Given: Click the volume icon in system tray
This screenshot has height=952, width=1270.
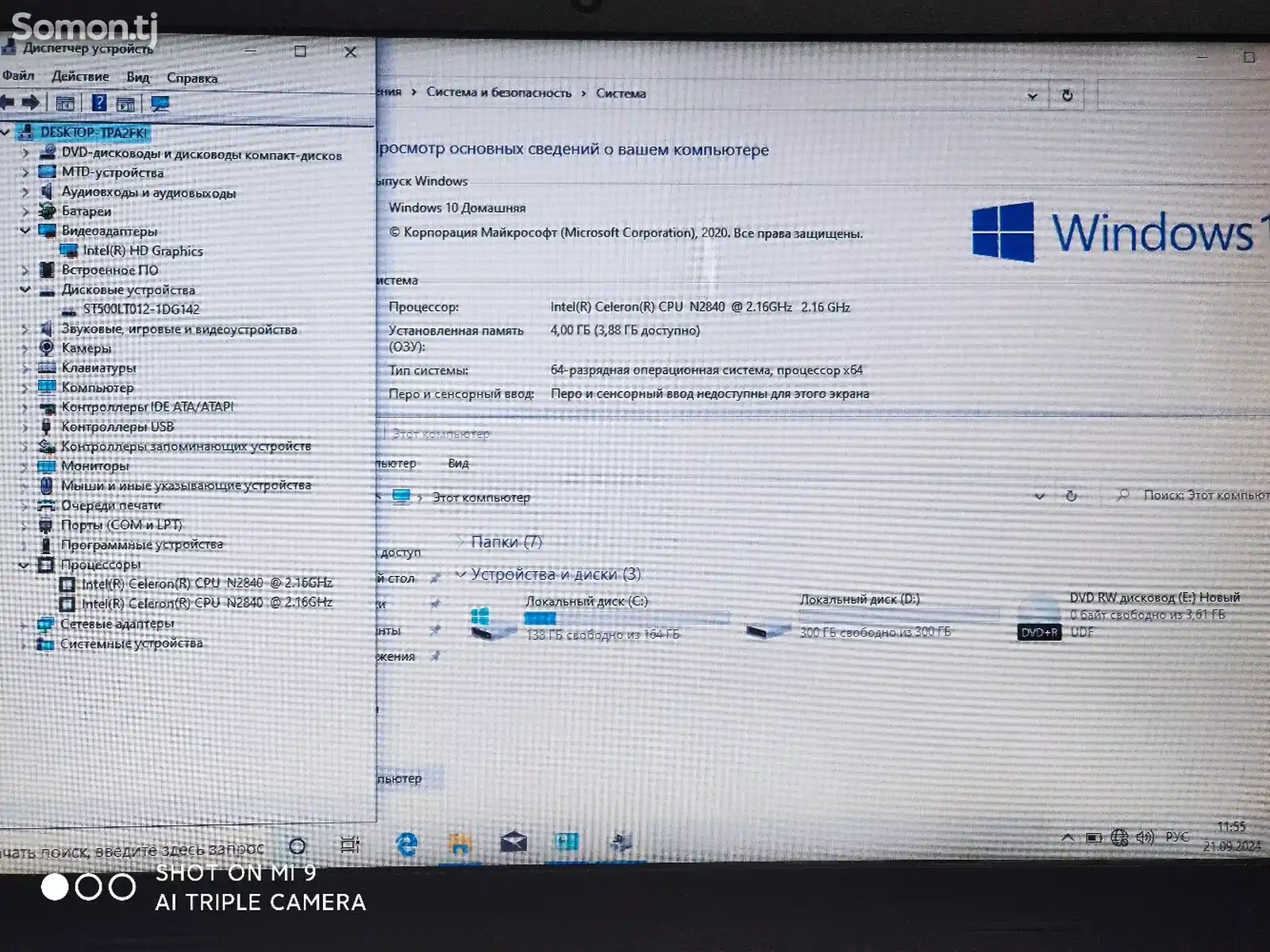Looking at the screenshot, I should [x=1145, y=838].
